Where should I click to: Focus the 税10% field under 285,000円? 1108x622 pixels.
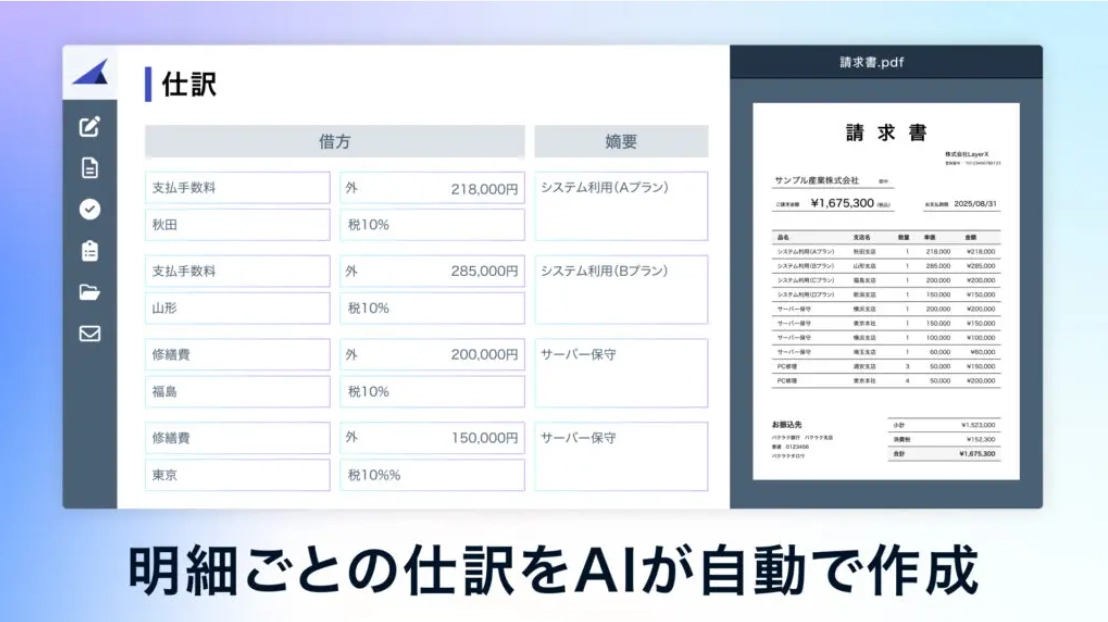click(432, 308)
